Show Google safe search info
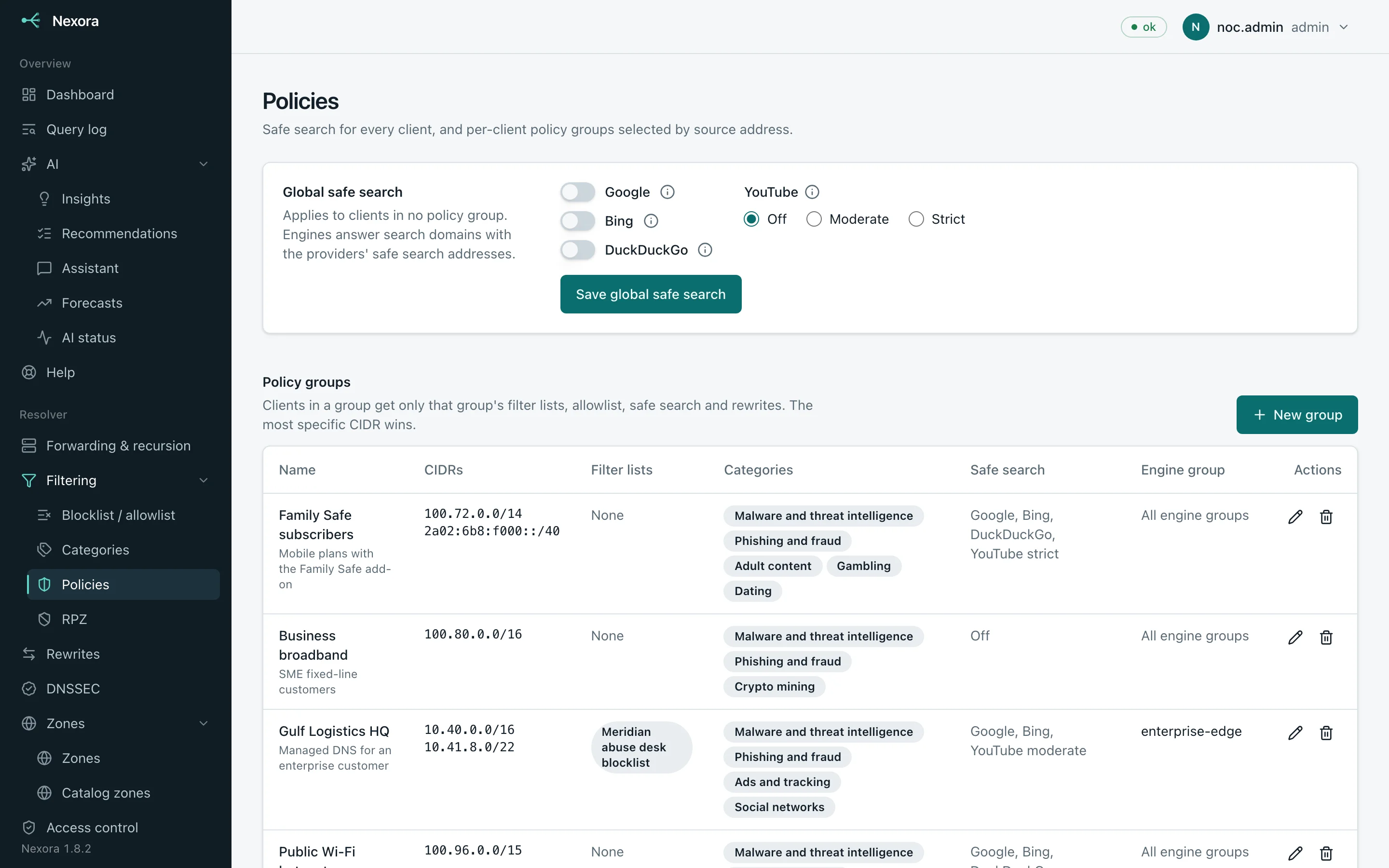 point(667,192)
